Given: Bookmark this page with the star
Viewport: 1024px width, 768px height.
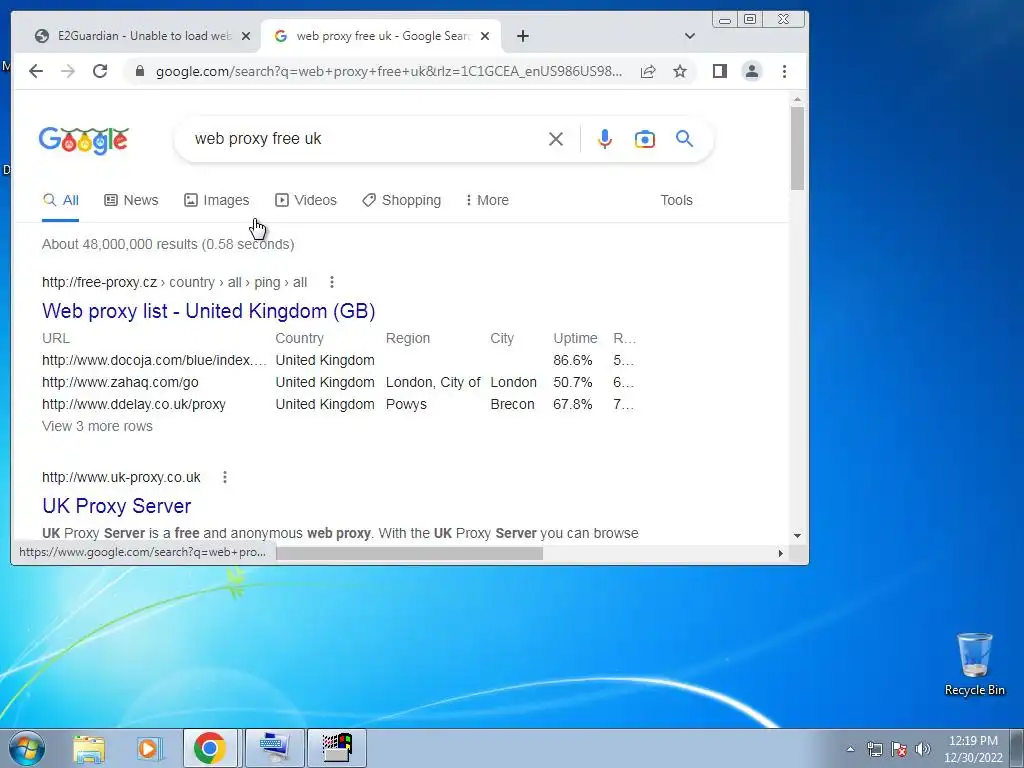Looking at the screenshot, I should [680, 71].
